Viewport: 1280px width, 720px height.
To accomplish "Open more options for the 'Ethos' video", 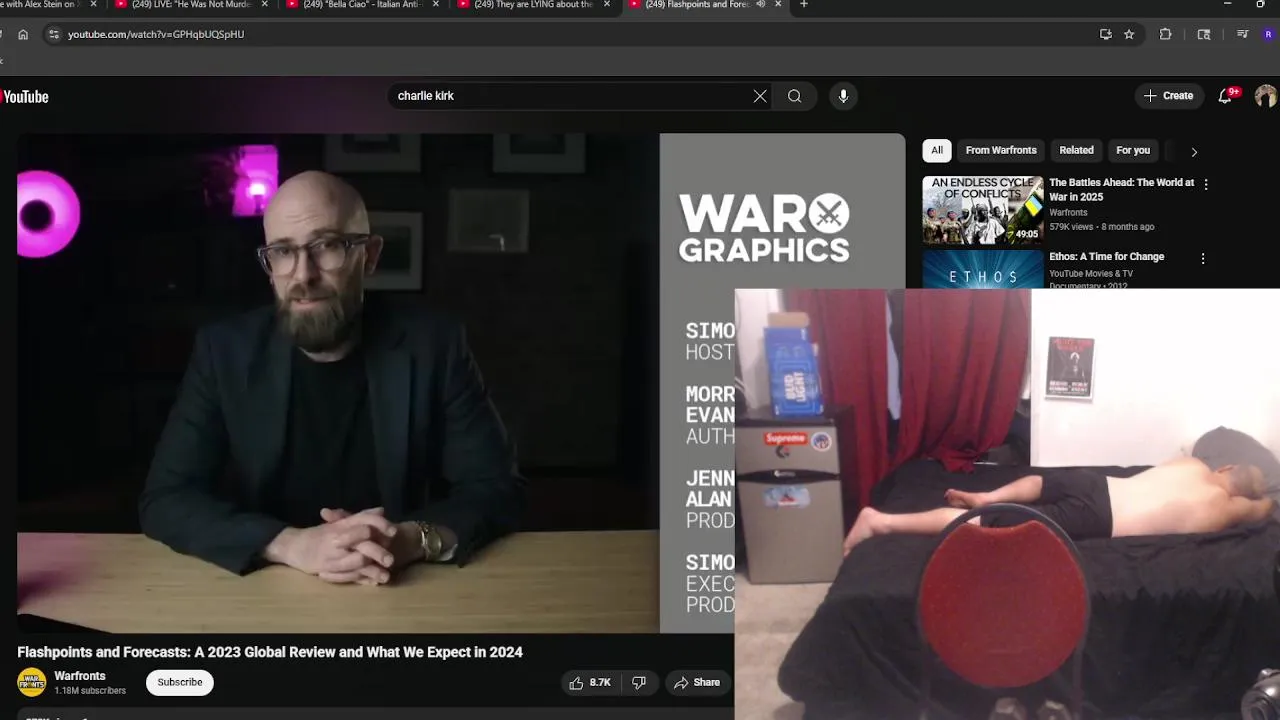I will click(x=1203, y=258).
